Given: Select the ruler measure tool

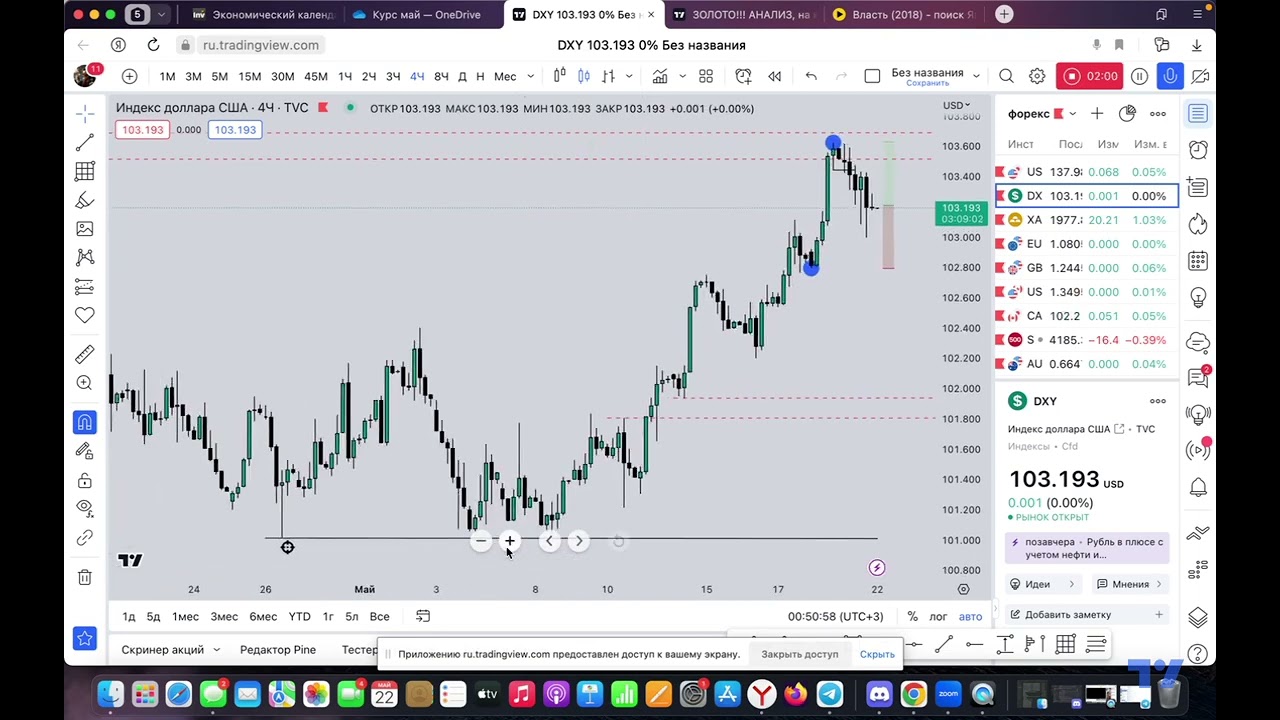Looking at the screenshot, I should [85, 354].
